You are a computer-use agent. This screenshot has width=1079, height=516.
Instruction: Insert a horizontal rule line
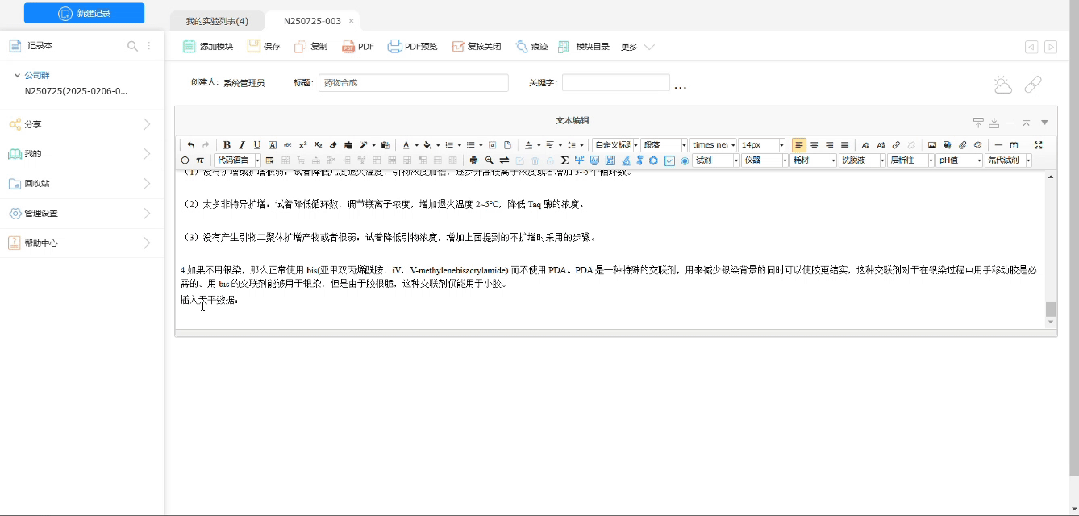pos(998,145)
